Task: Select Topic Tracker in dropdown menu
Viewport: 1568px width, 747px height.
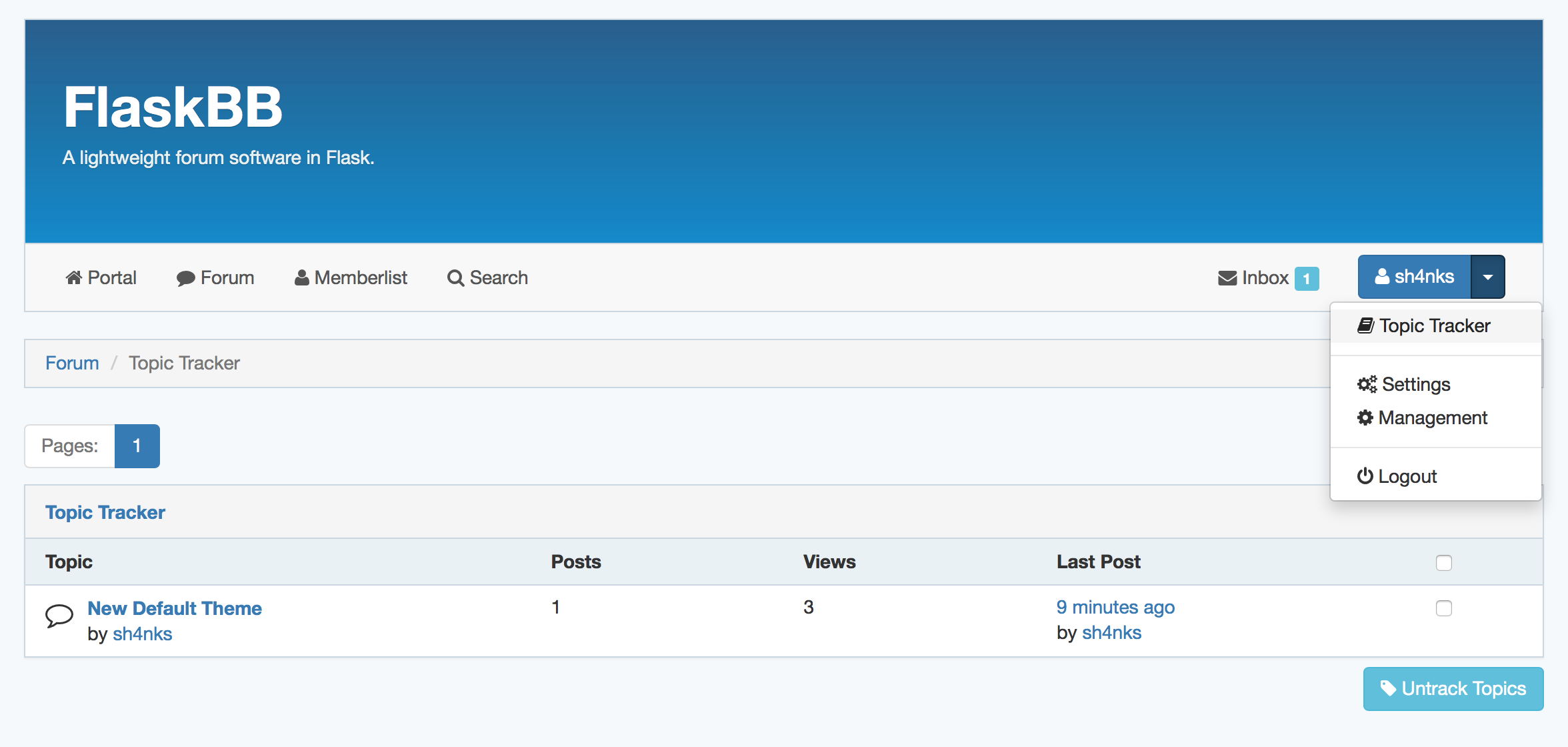Action: (1433, 325)
